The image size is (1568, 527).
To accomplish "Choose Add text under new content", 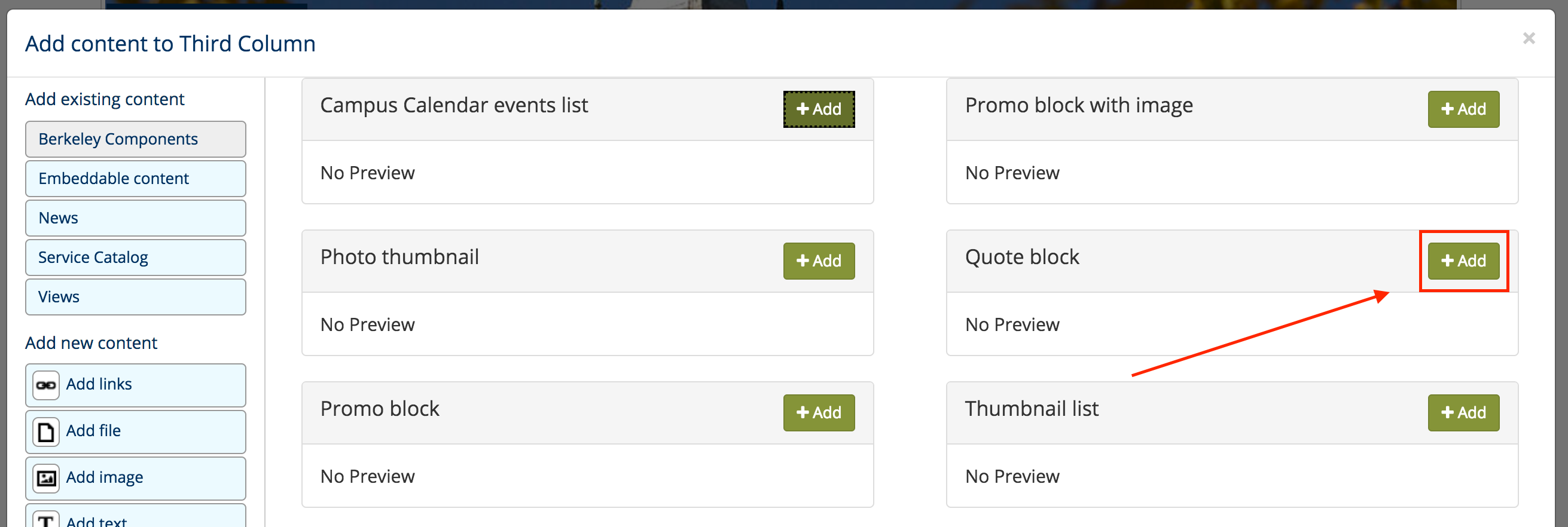I will click(135, 517).
